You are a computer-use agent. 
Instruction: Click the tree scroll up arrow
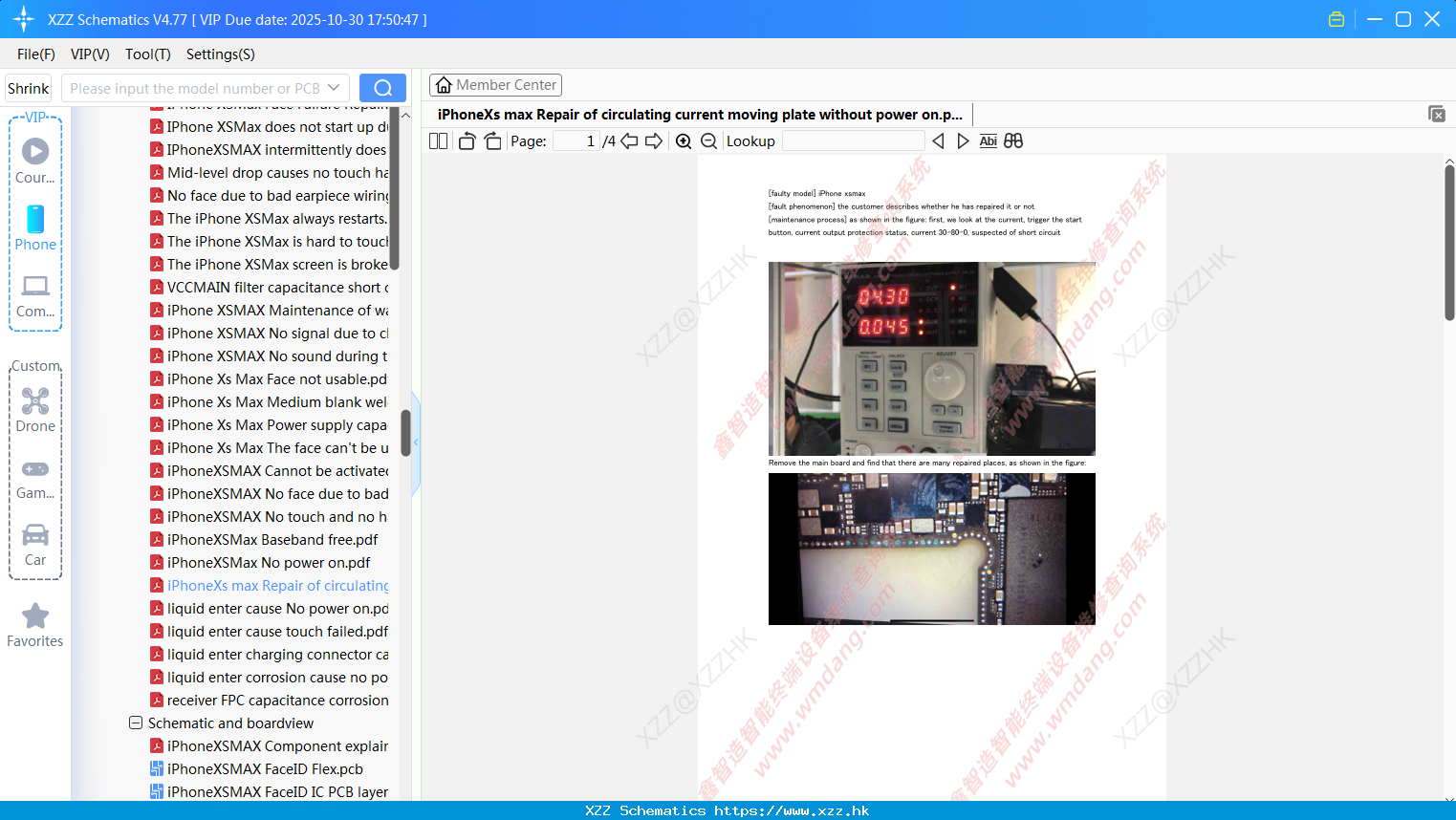(405, 115)
